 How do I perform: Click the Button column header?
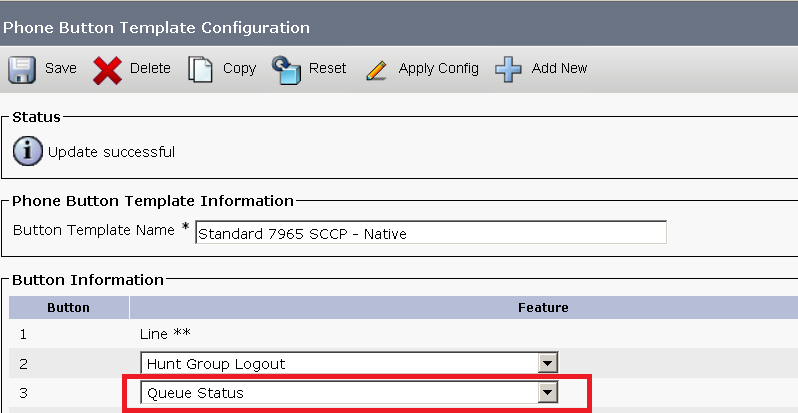69,308
